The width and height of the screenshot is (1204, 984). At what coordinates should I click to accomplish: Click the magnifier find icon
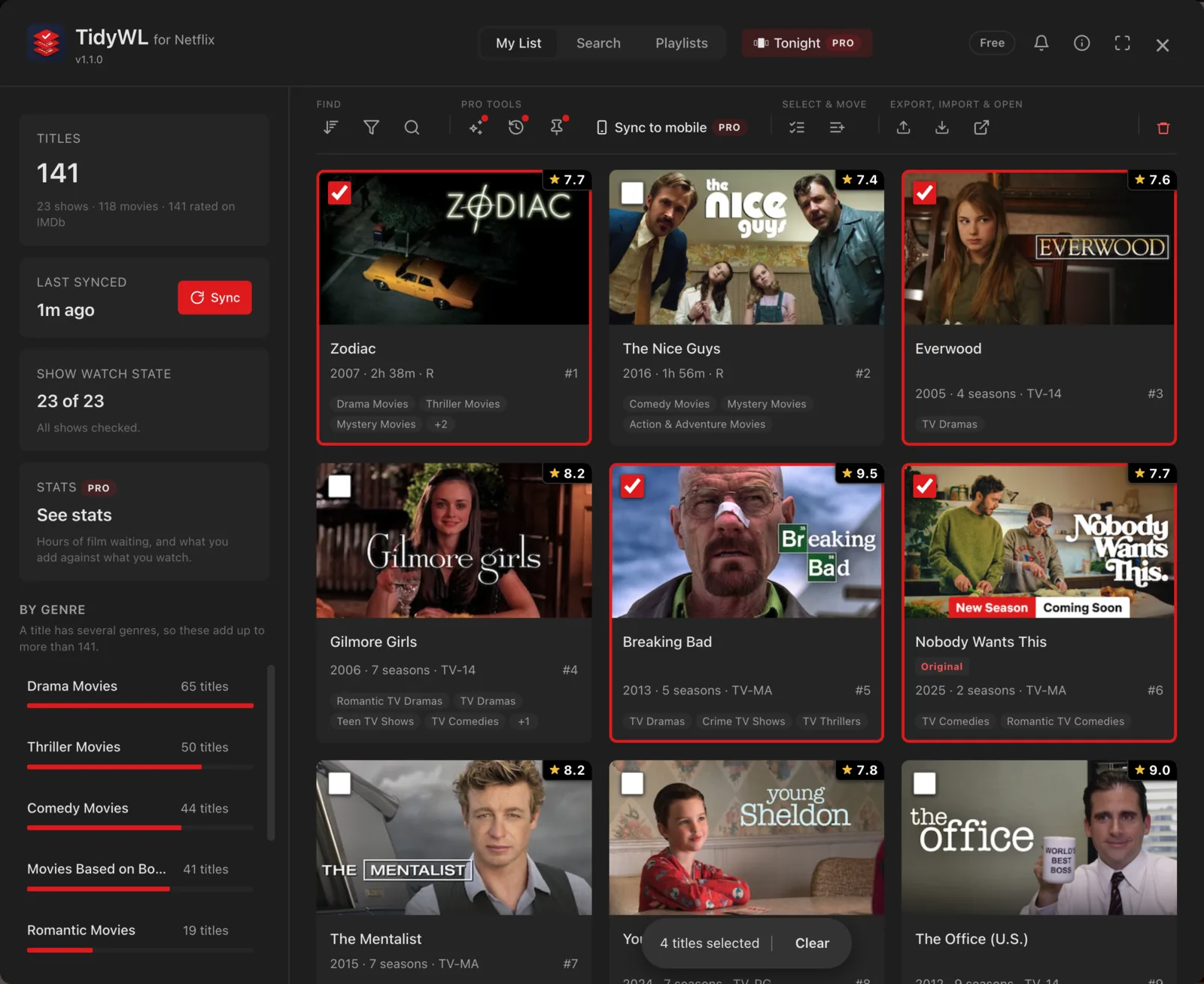[x=412, y=128]
